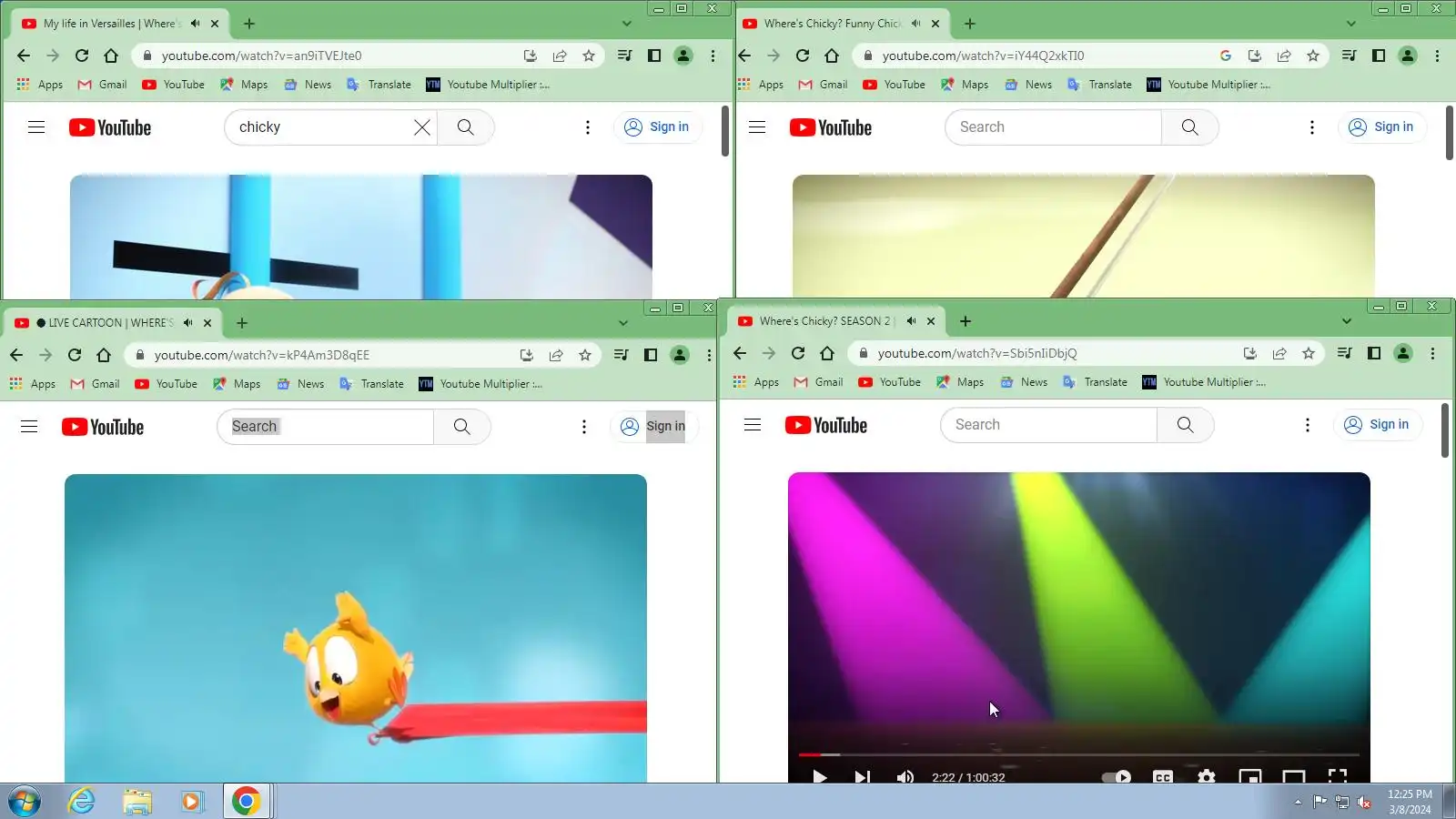The height and width of the screenshot is (819, 1456).
Task: Open the system tray volume icon
Action: pyautogui.click(x=1364, y=802)
